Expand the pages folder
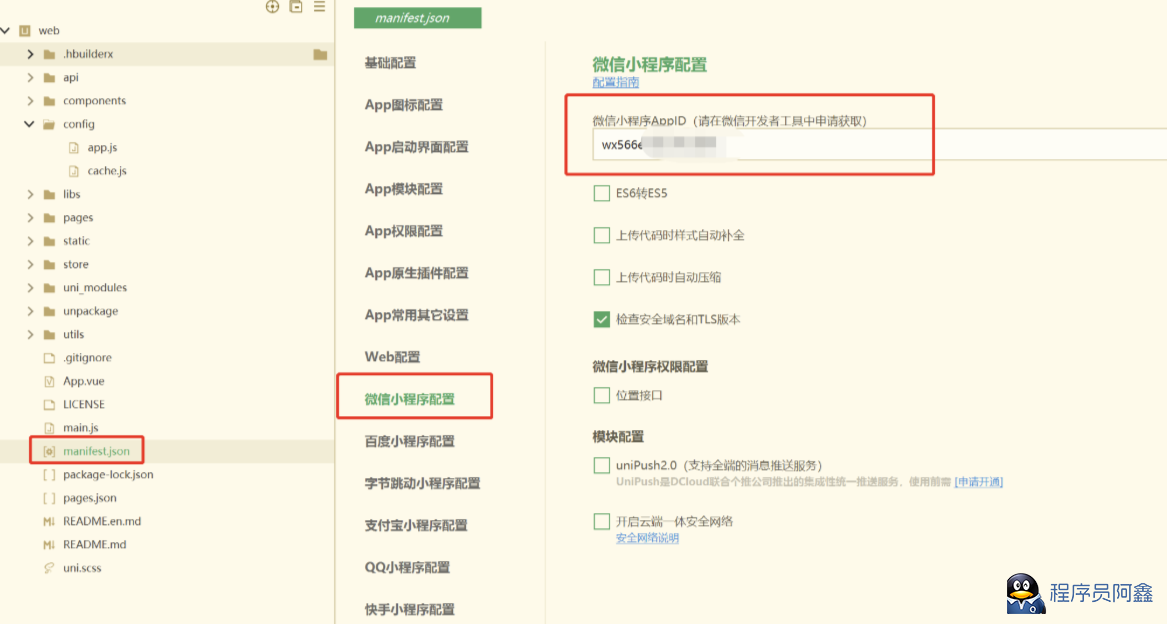 30,217
